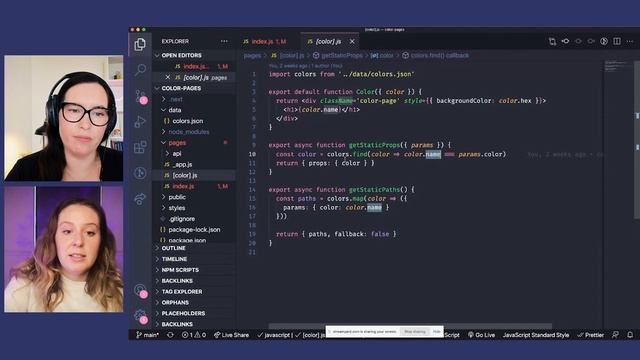Screen dimensions: 640x360
Task: Open errors and warnings in status bar
Action: click(193, 335)
